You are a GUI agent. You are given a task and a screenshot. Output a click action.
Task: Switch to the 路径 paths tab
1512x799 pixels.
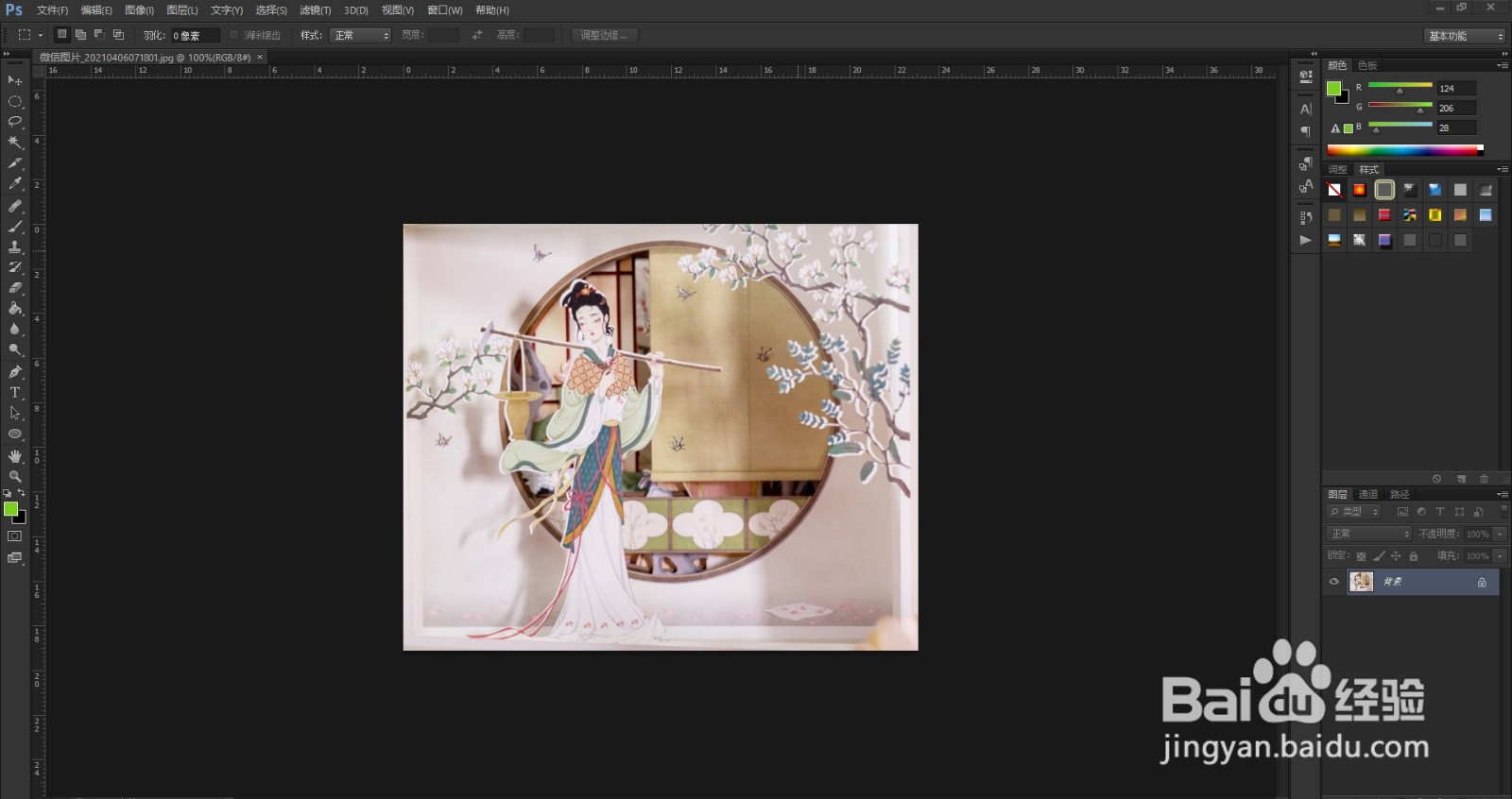point(1400,494)
